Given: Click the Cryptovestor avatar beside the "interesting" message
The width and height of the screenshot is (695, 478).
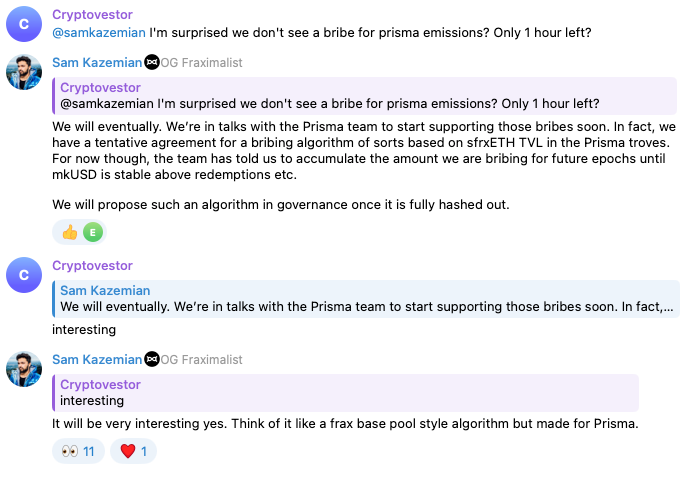Looking at the screenshot, I should [x=24, y=275].
